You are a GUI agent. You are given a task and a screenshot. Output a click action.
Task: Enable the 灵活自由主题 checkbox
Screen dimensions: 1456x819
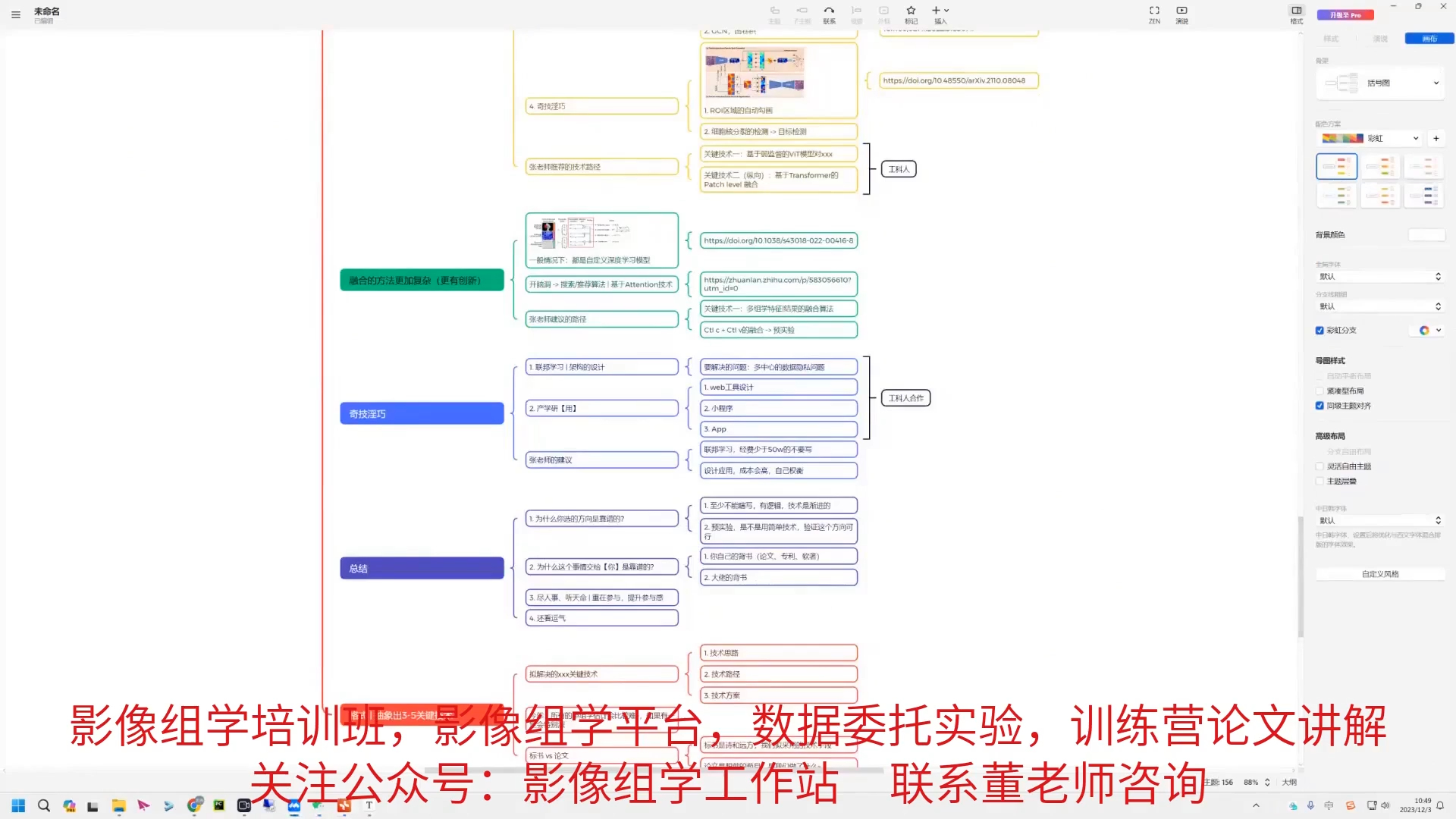(x=1319, y=466)
